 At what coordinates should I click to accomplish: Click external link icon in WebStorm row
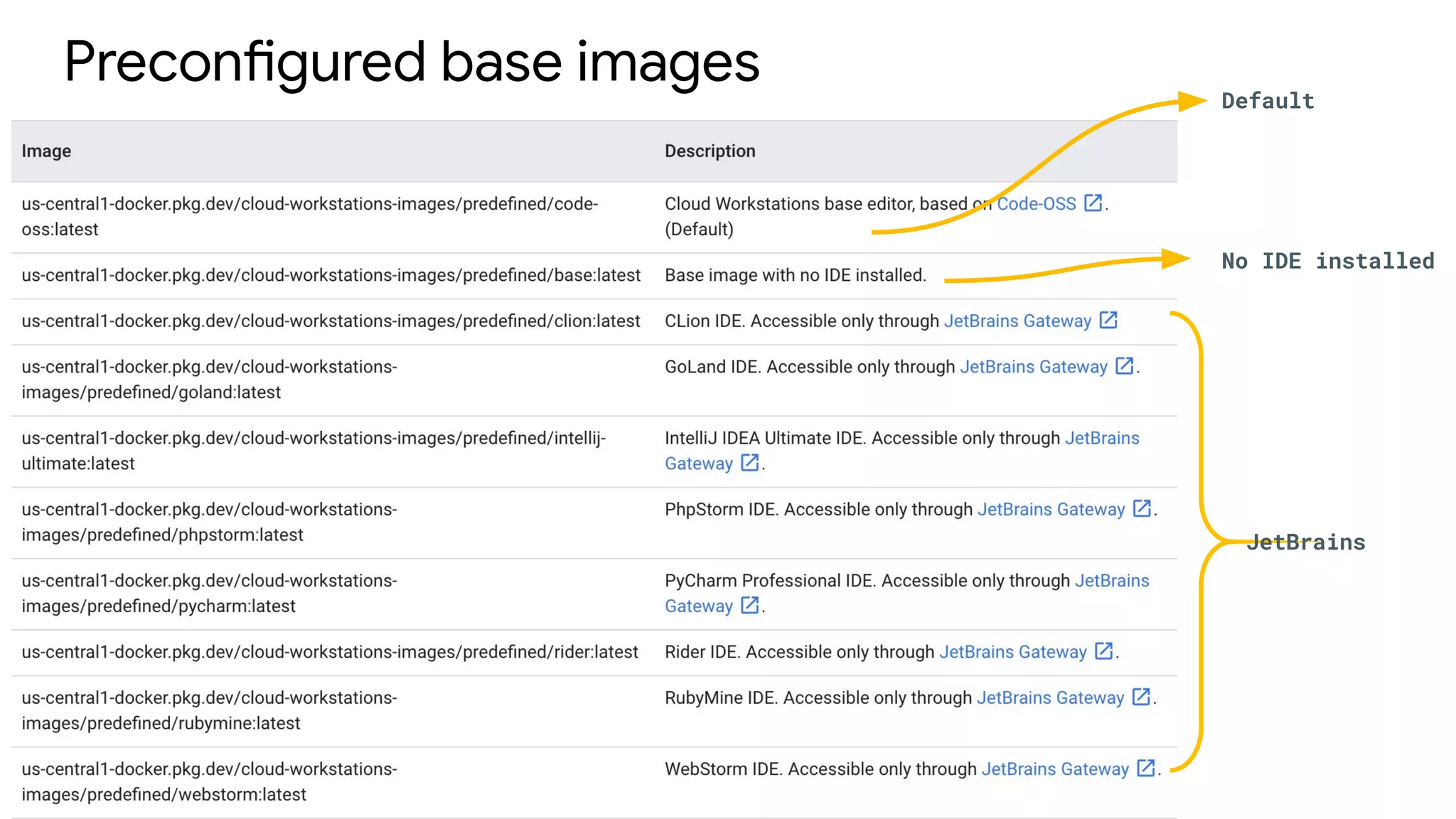1146,768
